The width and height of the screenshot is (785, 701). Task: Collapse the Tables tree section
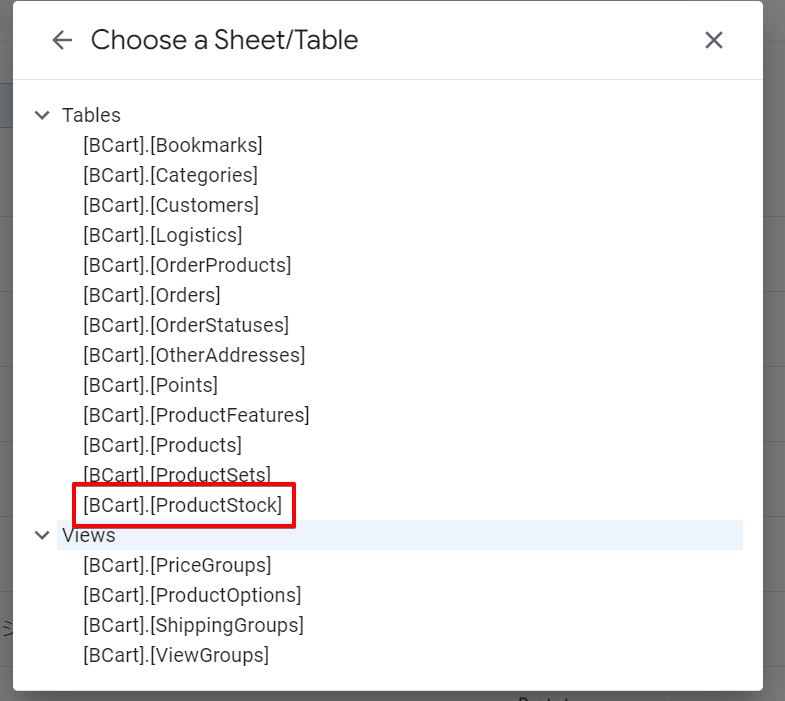point(42,115)
